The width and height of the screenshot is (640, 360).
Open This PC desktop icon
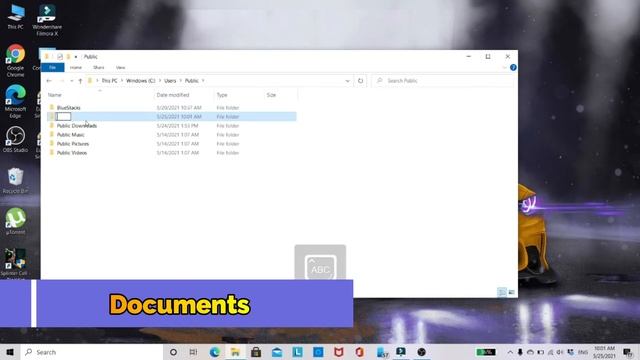pos(16,17)
